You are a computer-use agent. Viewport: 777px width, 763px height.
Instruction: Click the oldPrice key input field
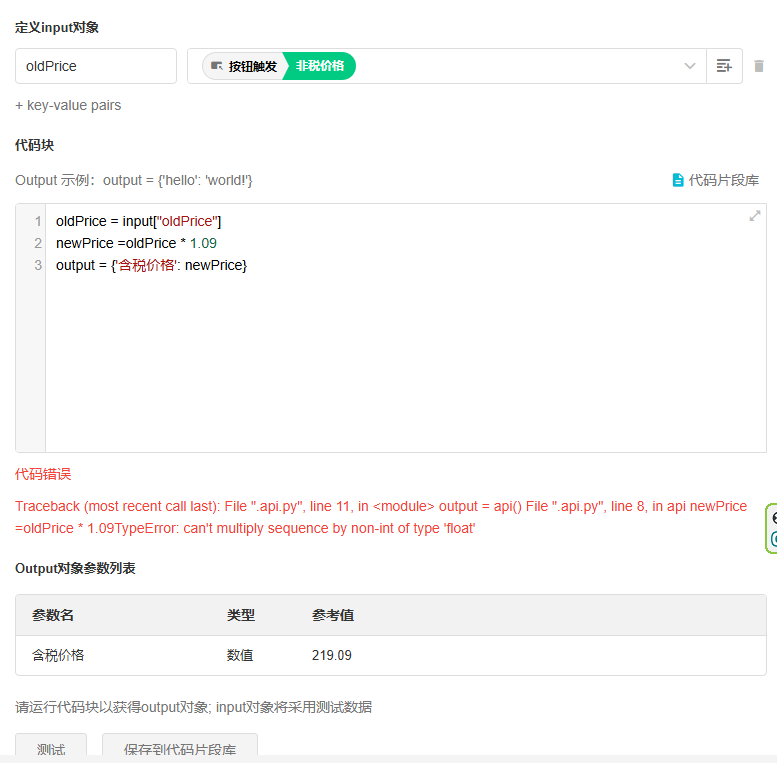[96, 66]
